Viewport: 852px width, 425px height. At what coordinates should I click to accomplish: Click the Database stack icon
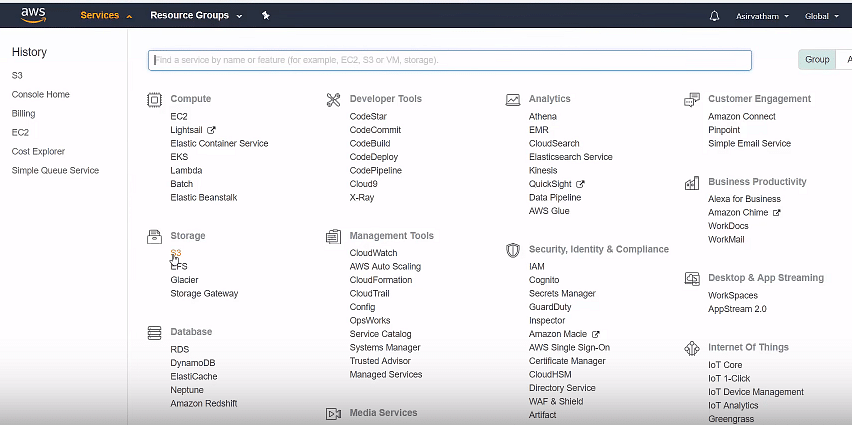(154, 333)
